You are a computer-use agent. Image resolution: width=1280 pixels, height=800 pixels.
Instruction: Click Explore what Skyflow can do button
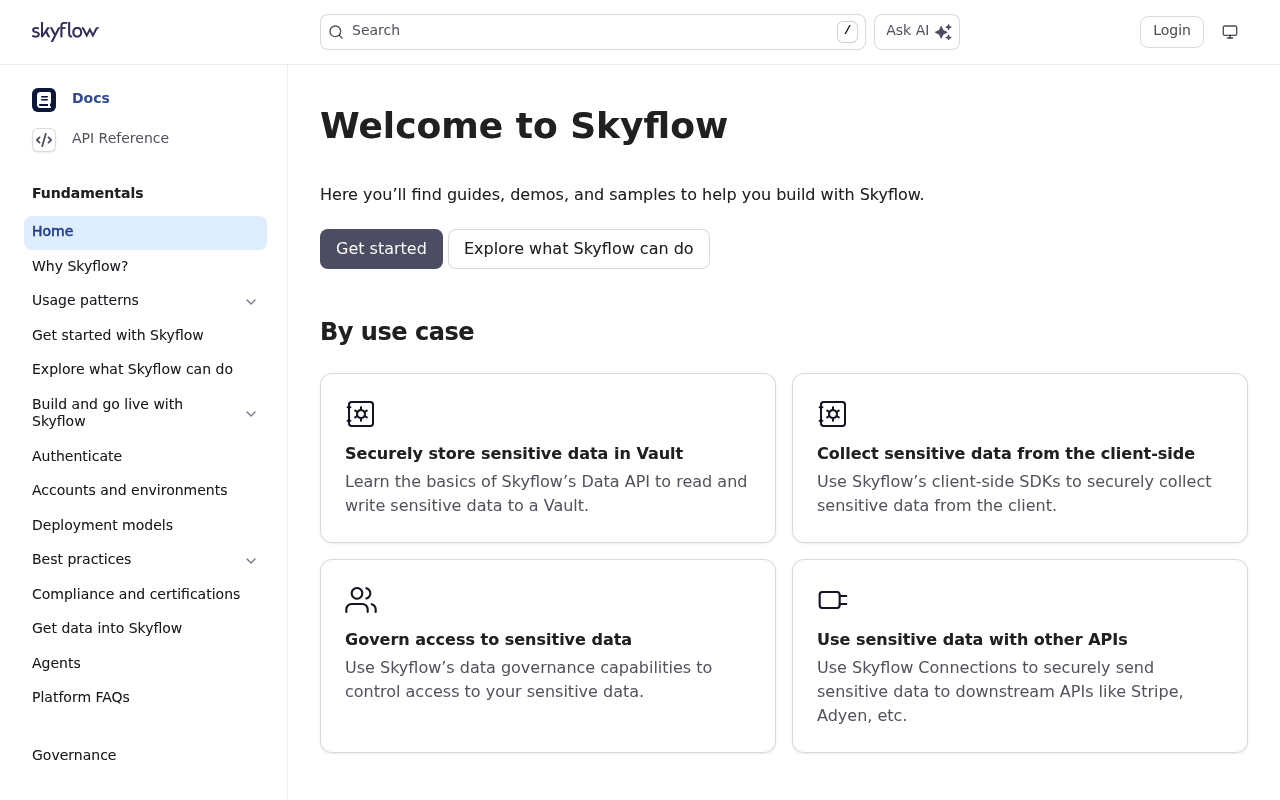[579, 249]
